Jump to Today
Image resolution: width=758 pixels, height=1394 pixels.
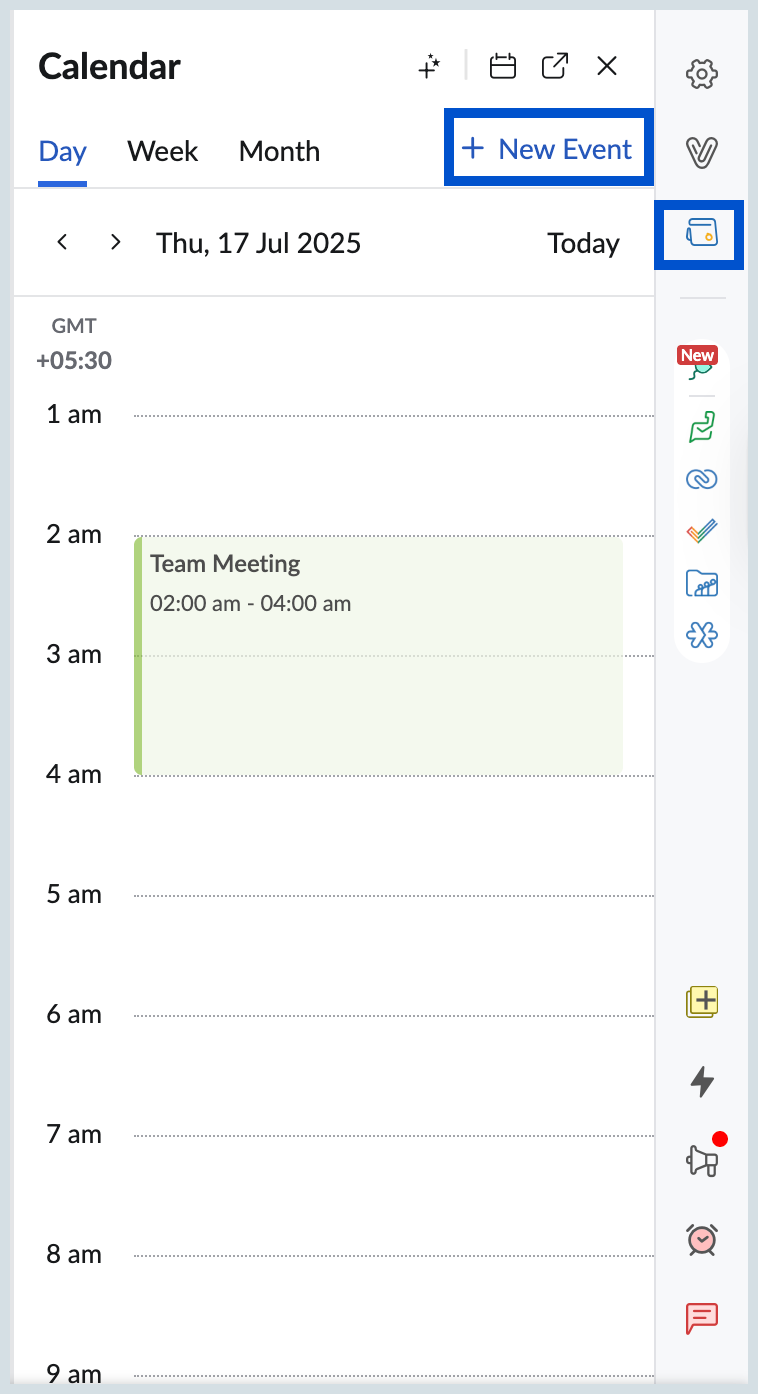583,242
